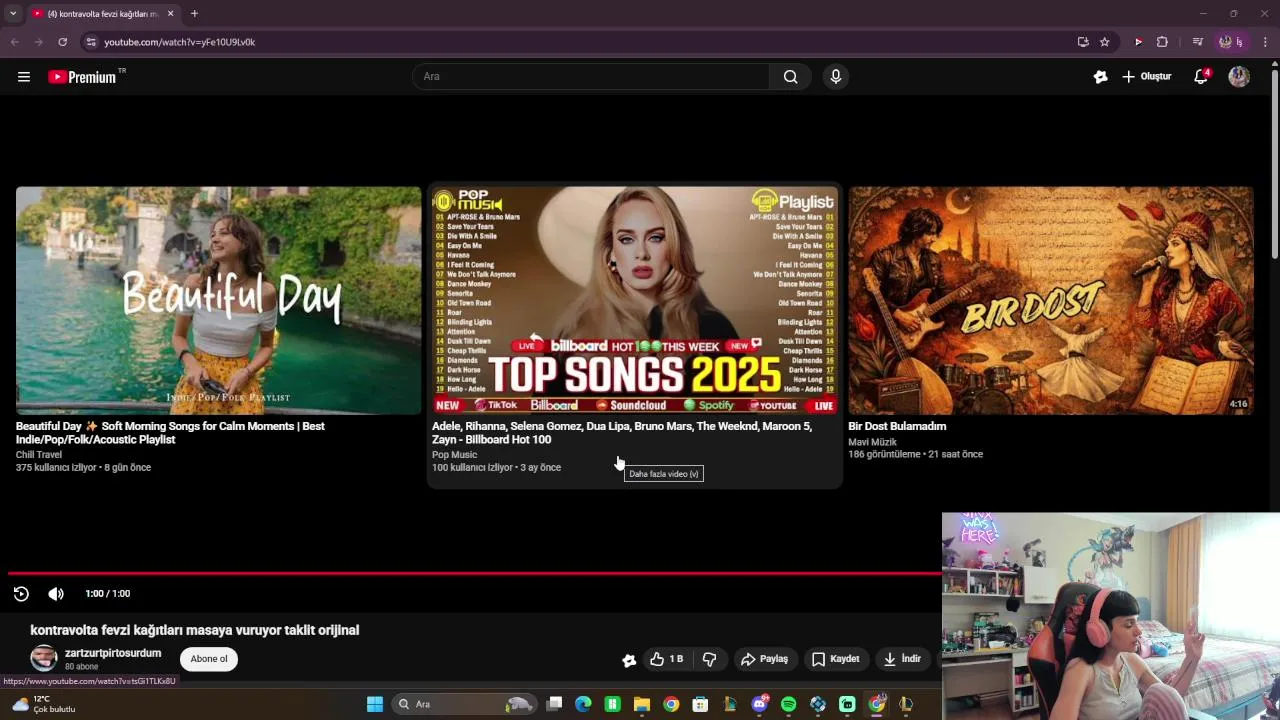Viewport: 1280px width, 720px height.
Task: Replay the video
Action: pyautogui.click(x=21, y=594)
